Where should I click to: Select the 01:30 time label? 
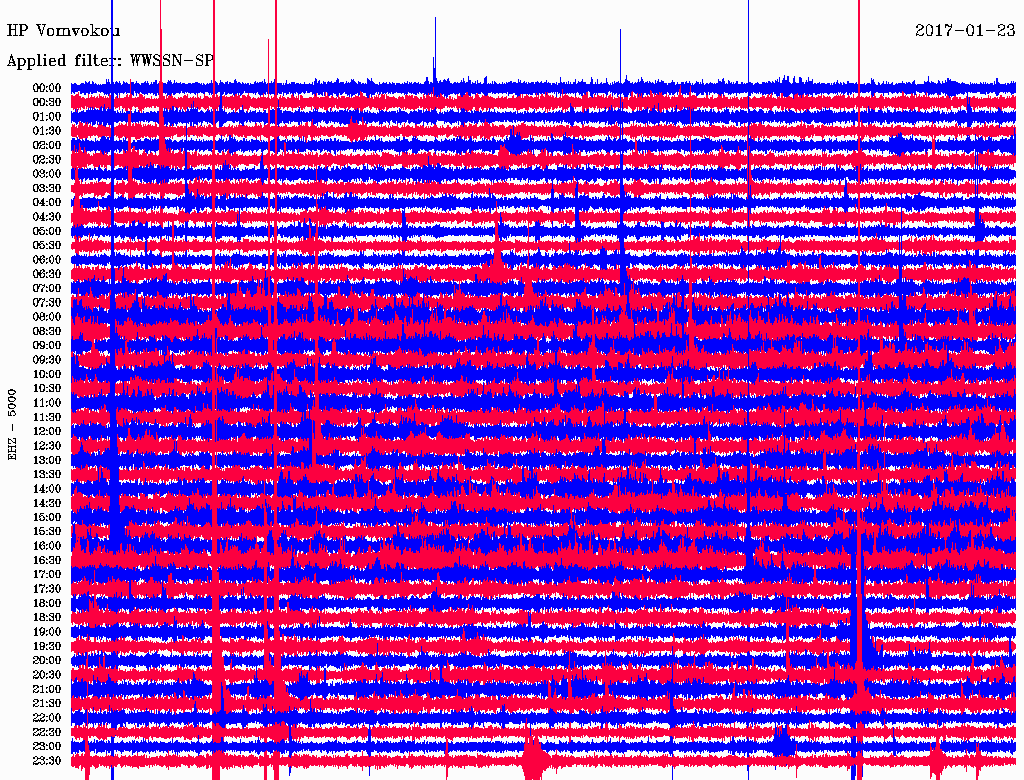47,131
